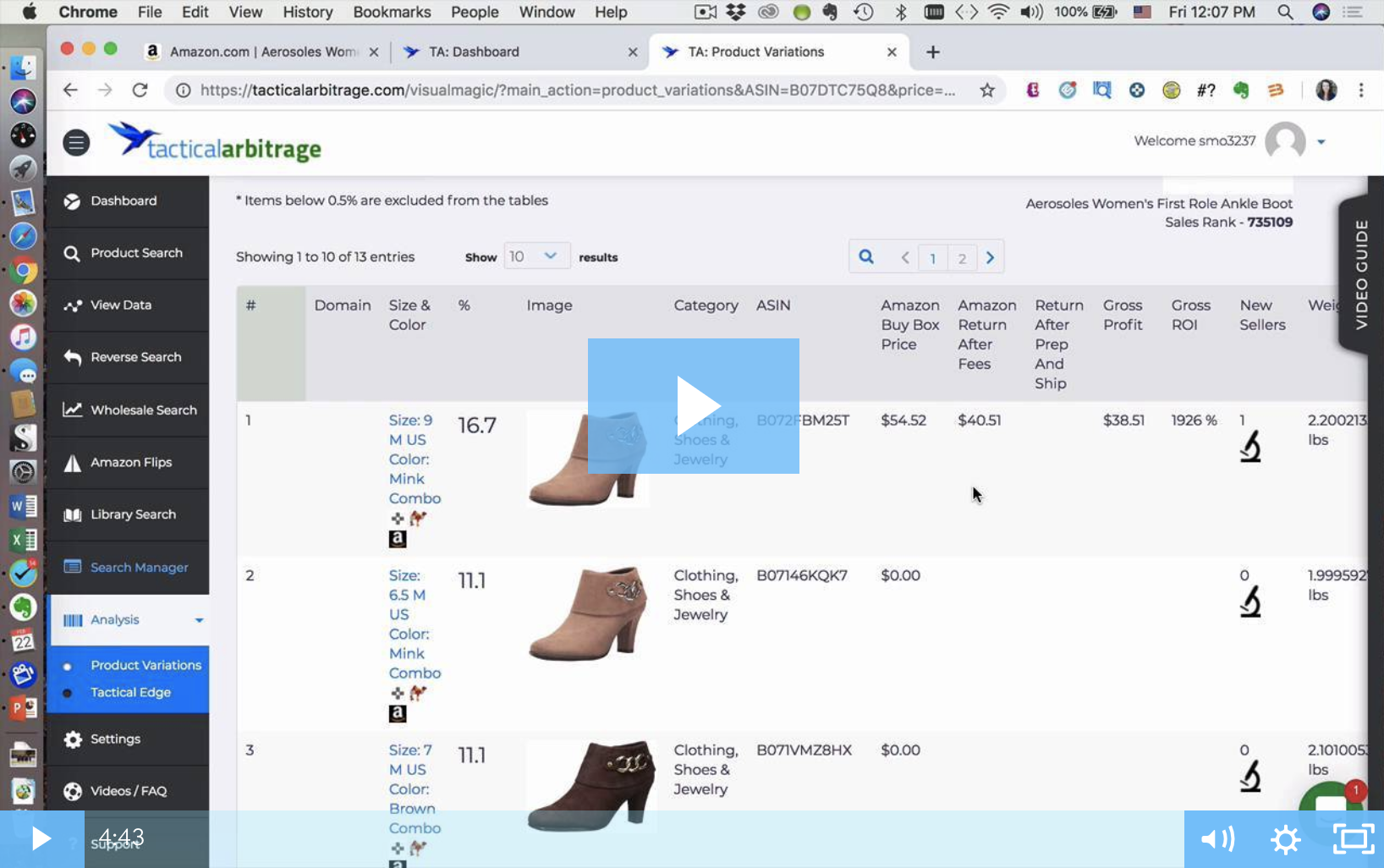Open the VIDEO GUIDE side tab

tap(1359, 274)
